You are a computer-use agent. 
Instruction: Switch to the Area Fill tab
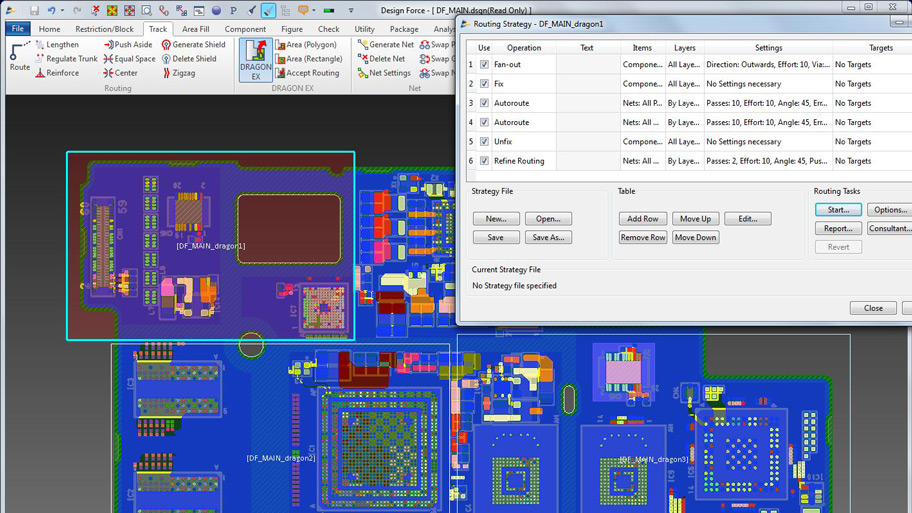(x=196, y=29)
